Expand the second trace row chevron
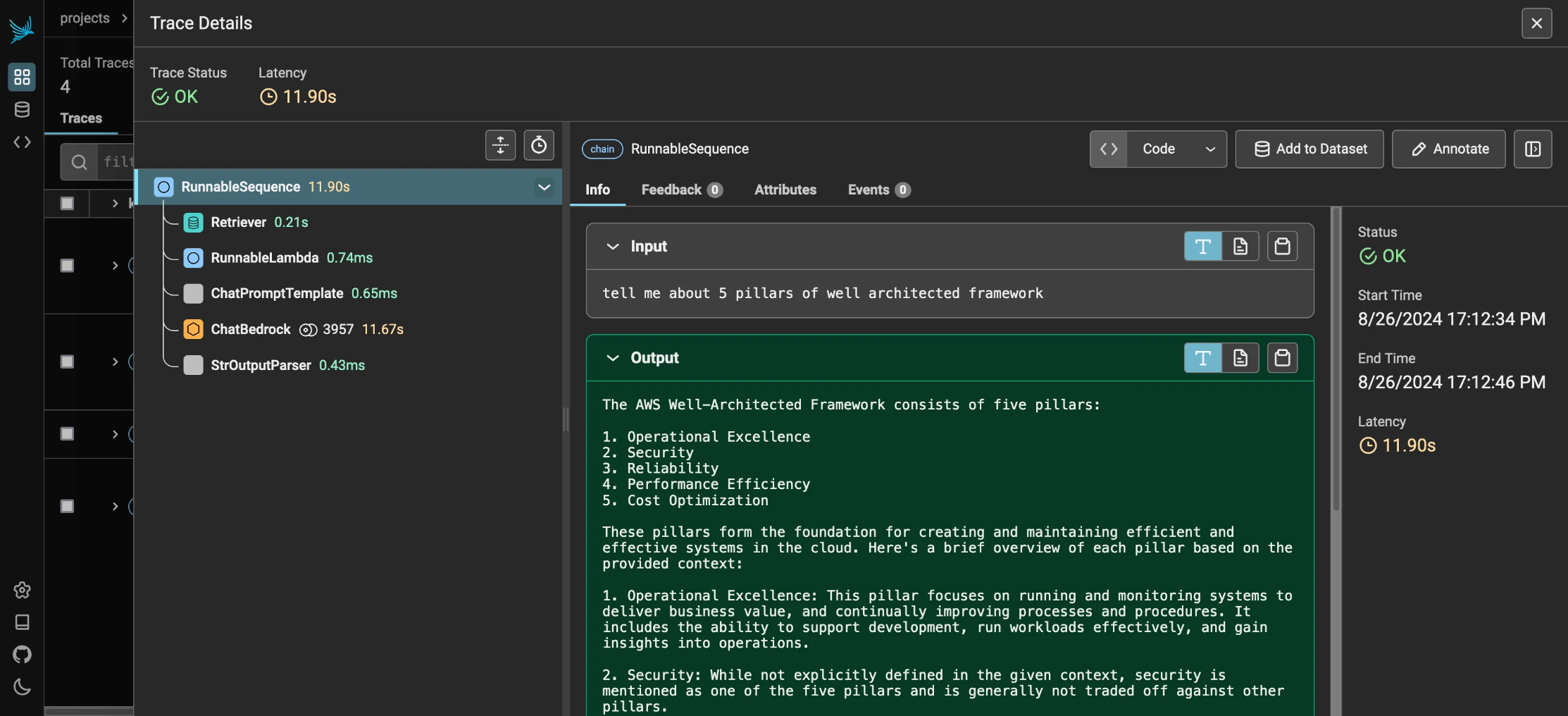The width and height of the screenshot is (1568, 716). (x=115, y=266)
